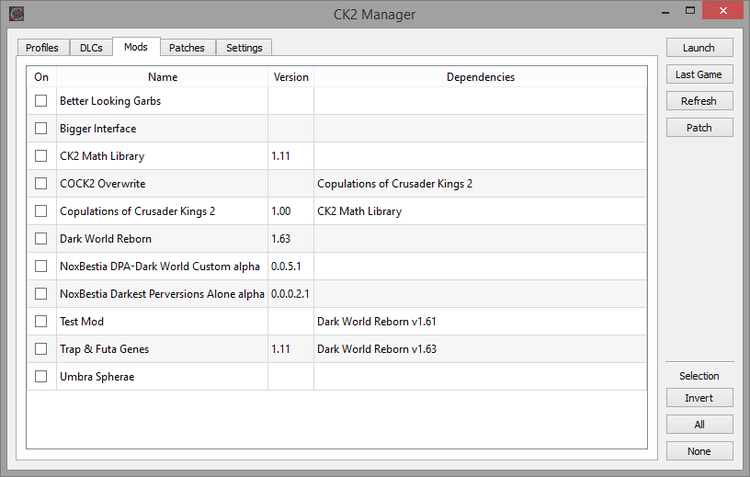Enable NoxBestia Darkest Perversions Alone alpha checkbox
The image size is (750, 477).
coord(41,294)
